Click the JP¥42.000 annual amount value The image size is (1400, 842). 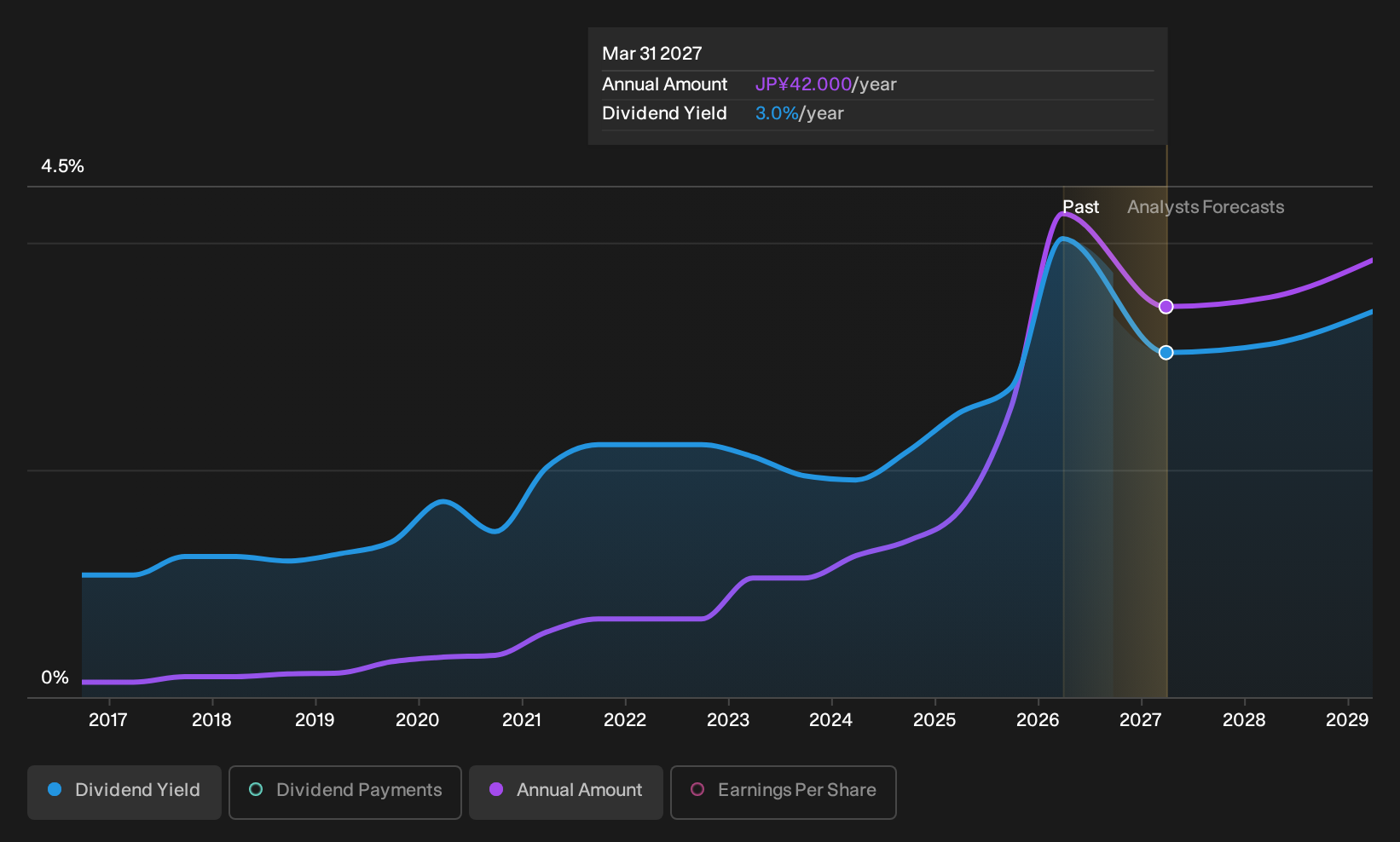coord(803,84)
